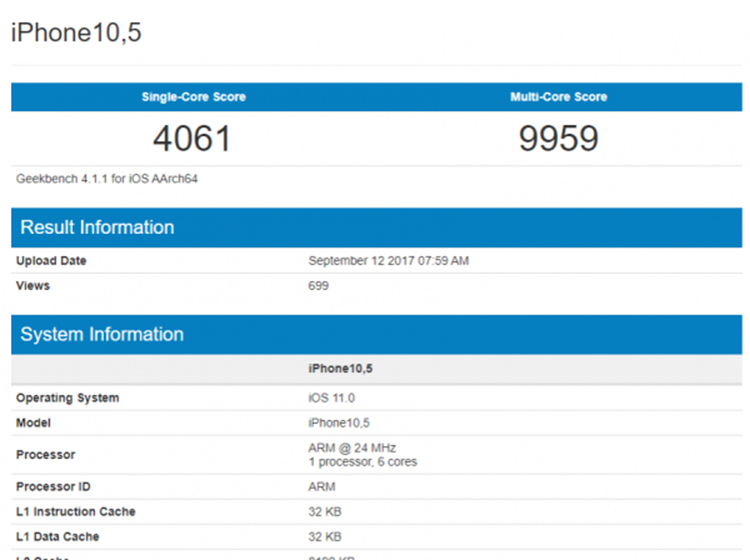Click the Model row's iPhone10,5 value

coord(338,423)
